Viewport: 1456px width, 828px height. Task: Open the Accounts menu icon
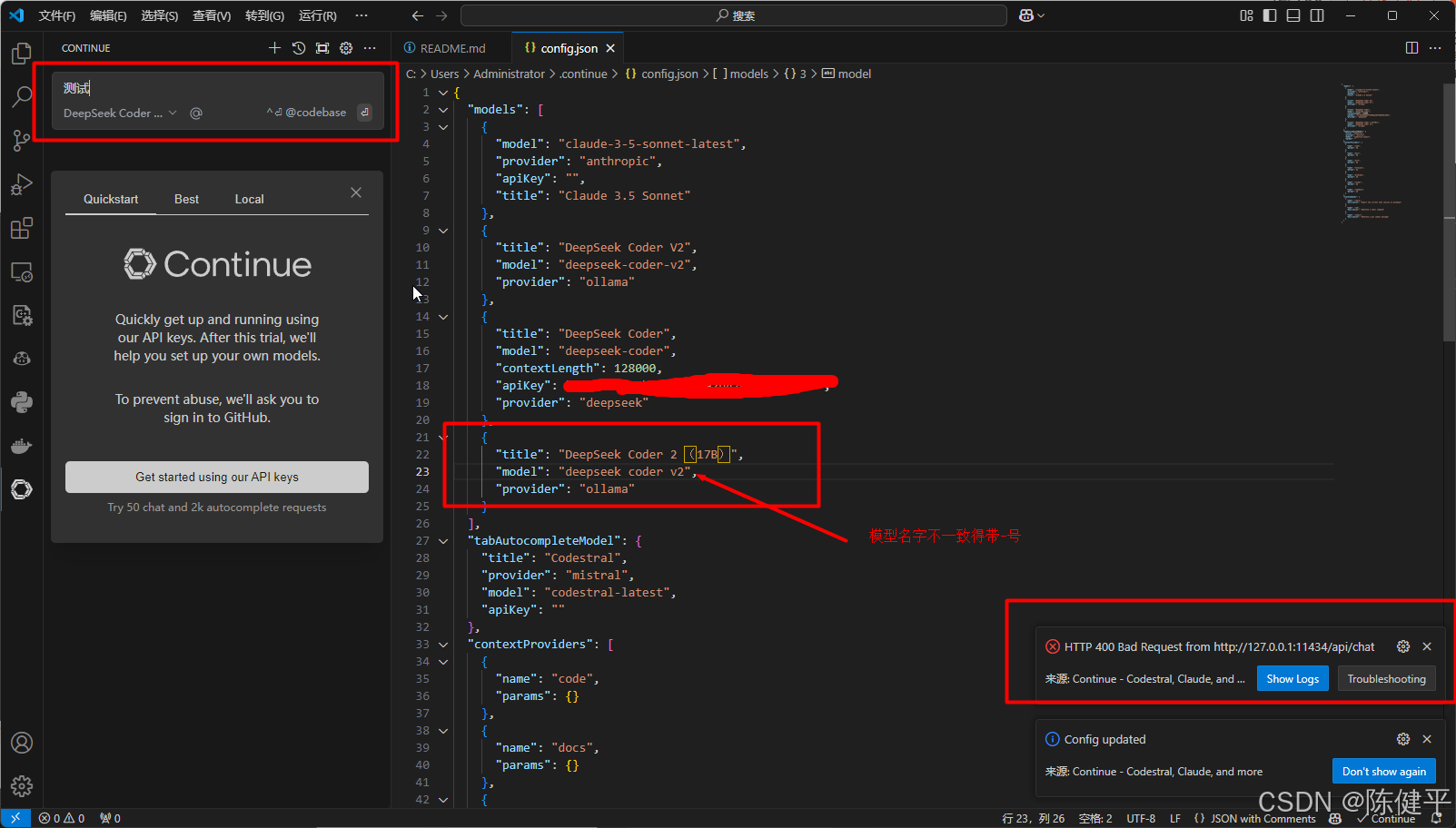point(22,743)
